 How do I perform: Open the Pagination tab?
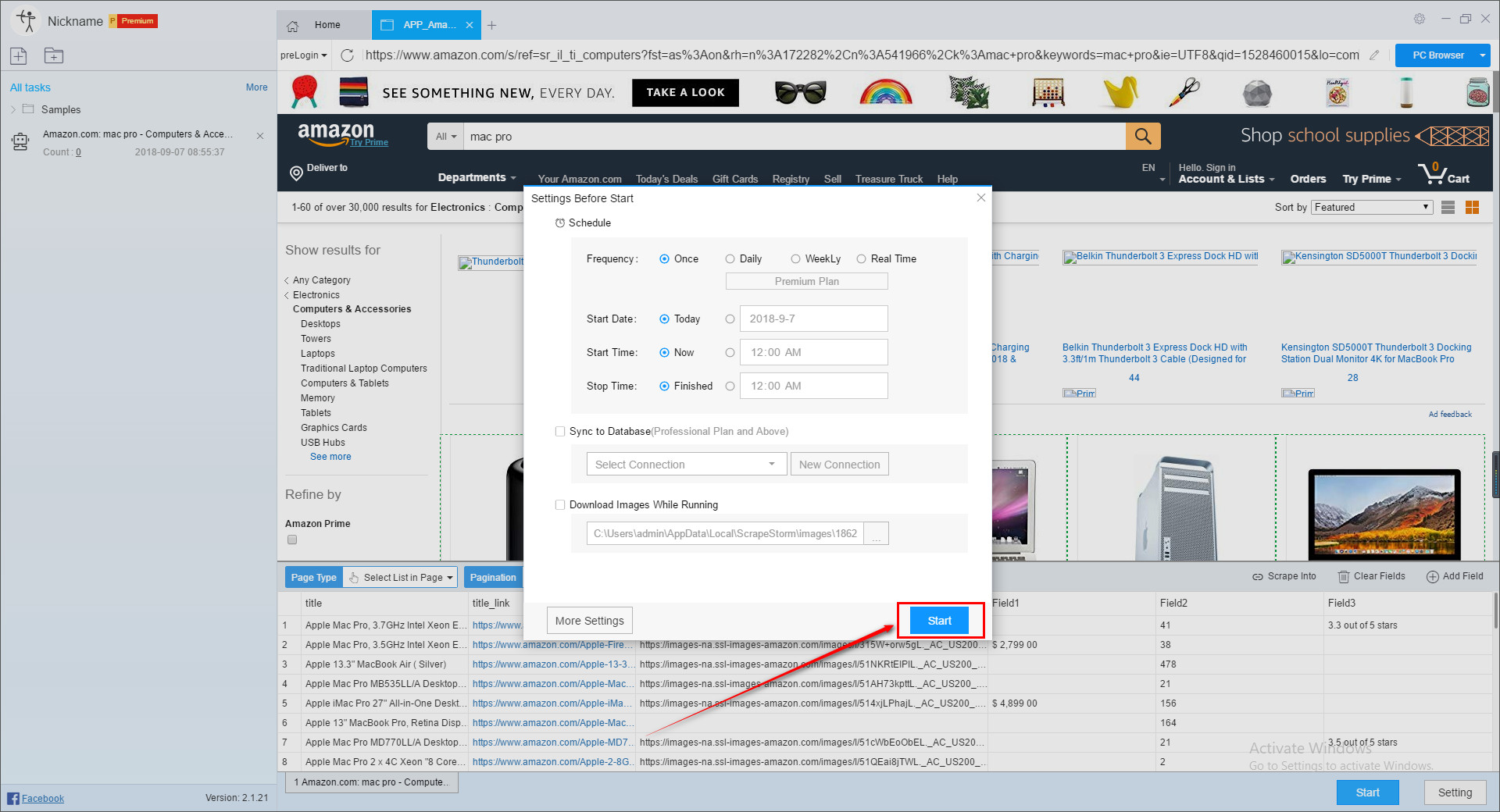tap(493, 578)
